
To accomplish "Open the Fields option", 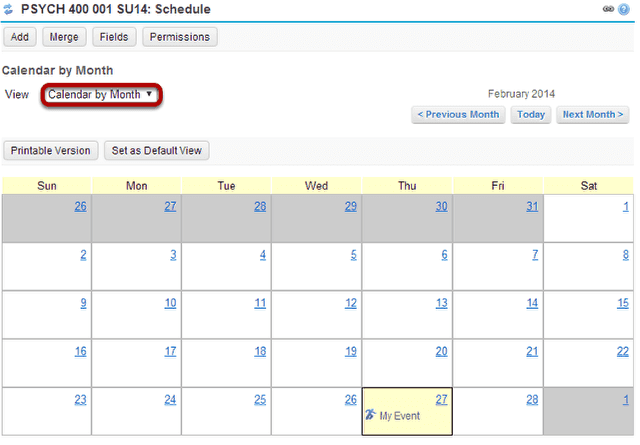I will coord(114,37).
